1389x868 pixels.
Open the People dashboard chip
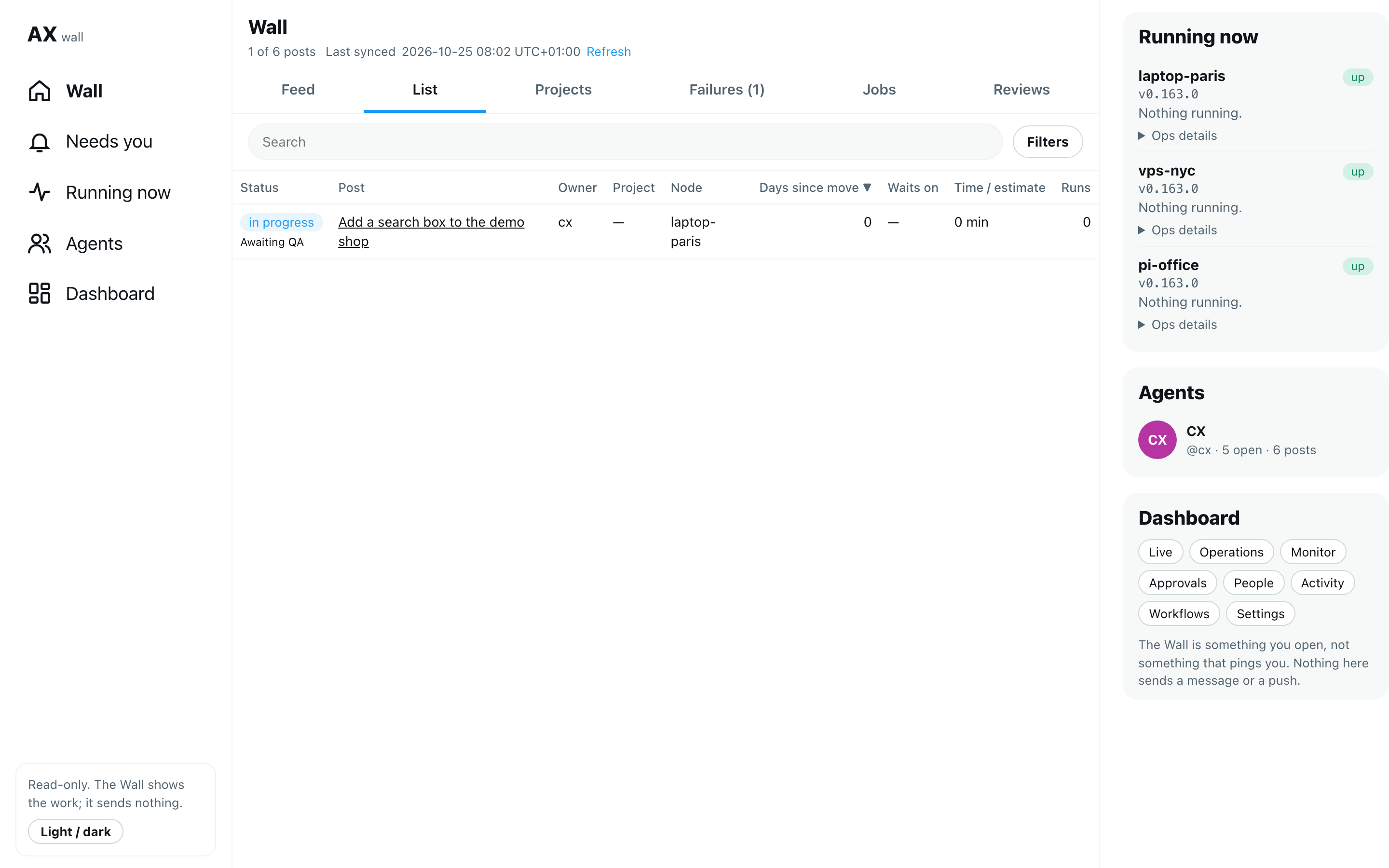[x=1253, y=583]
